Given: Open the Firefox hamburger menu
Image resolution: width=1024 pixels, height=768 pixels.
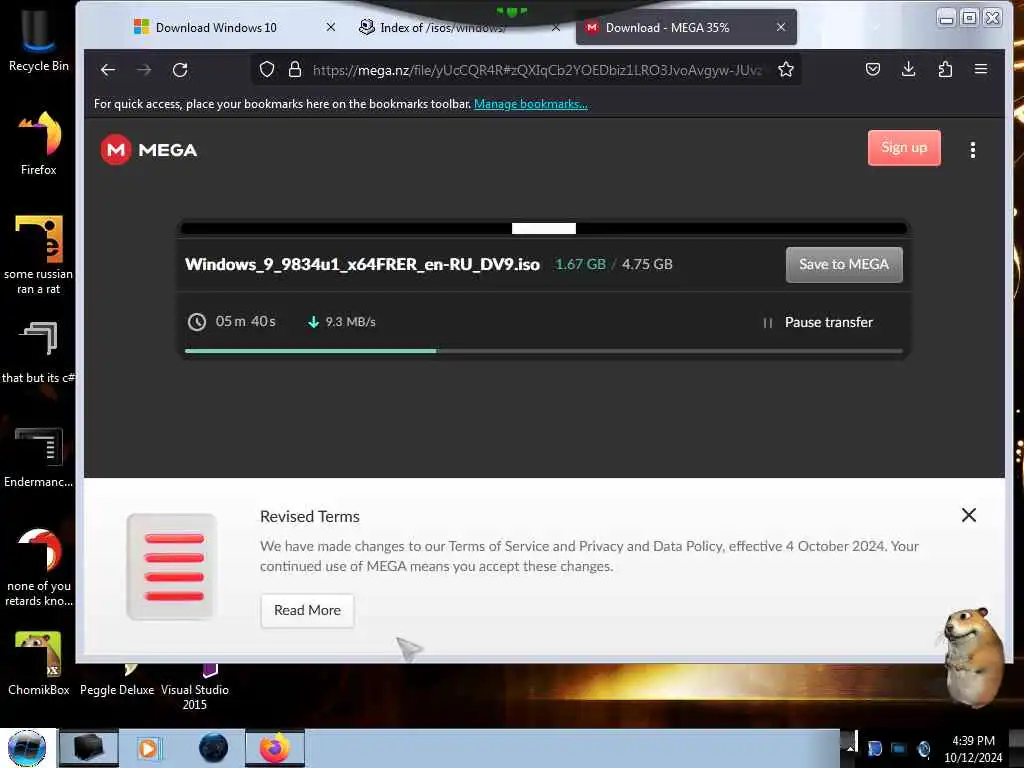Looking at the screenshot, I should [x=981, y=69].
